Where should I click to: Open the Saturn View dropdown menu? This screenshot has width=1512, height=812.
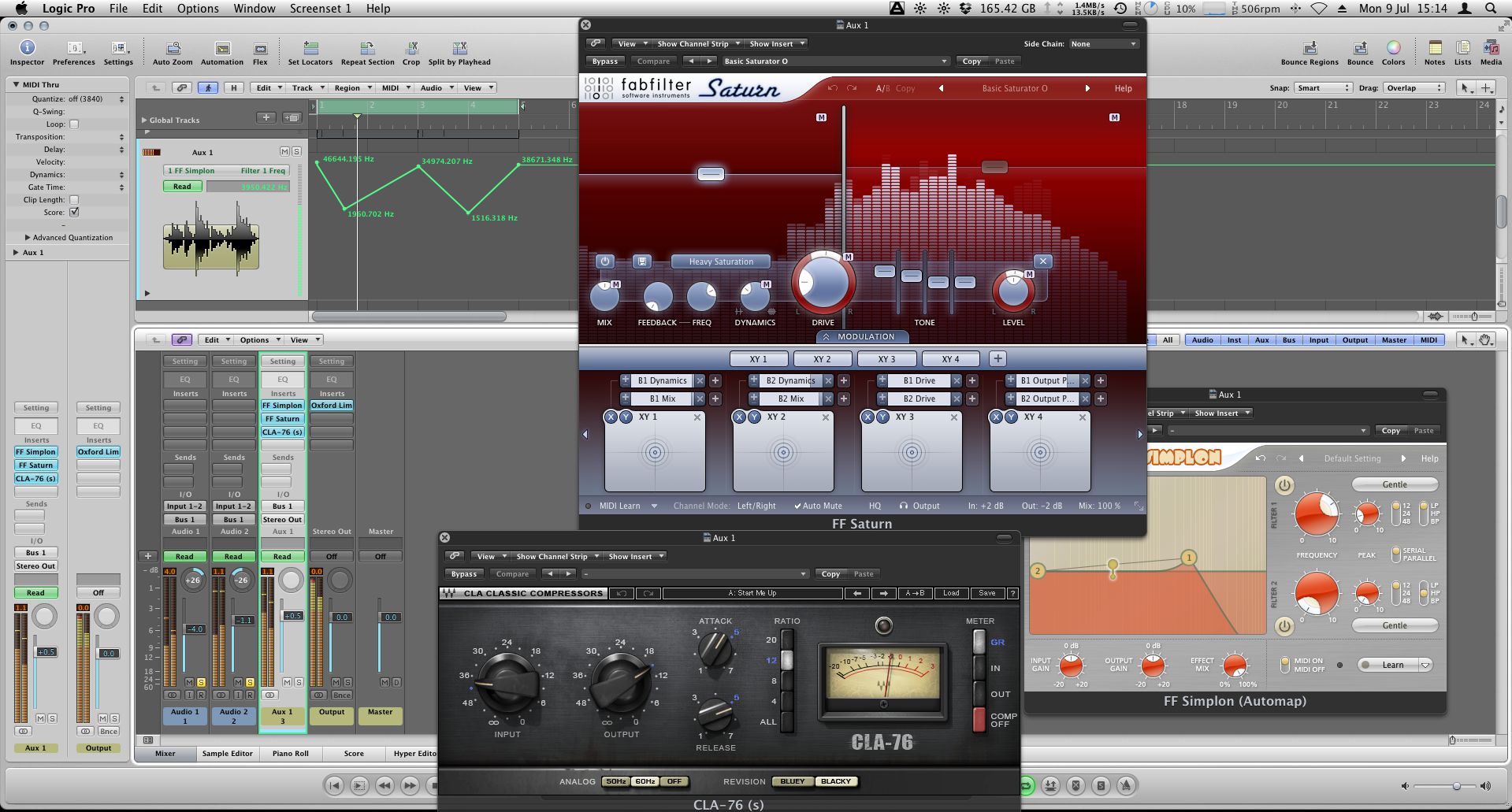(x=632, y=44)
